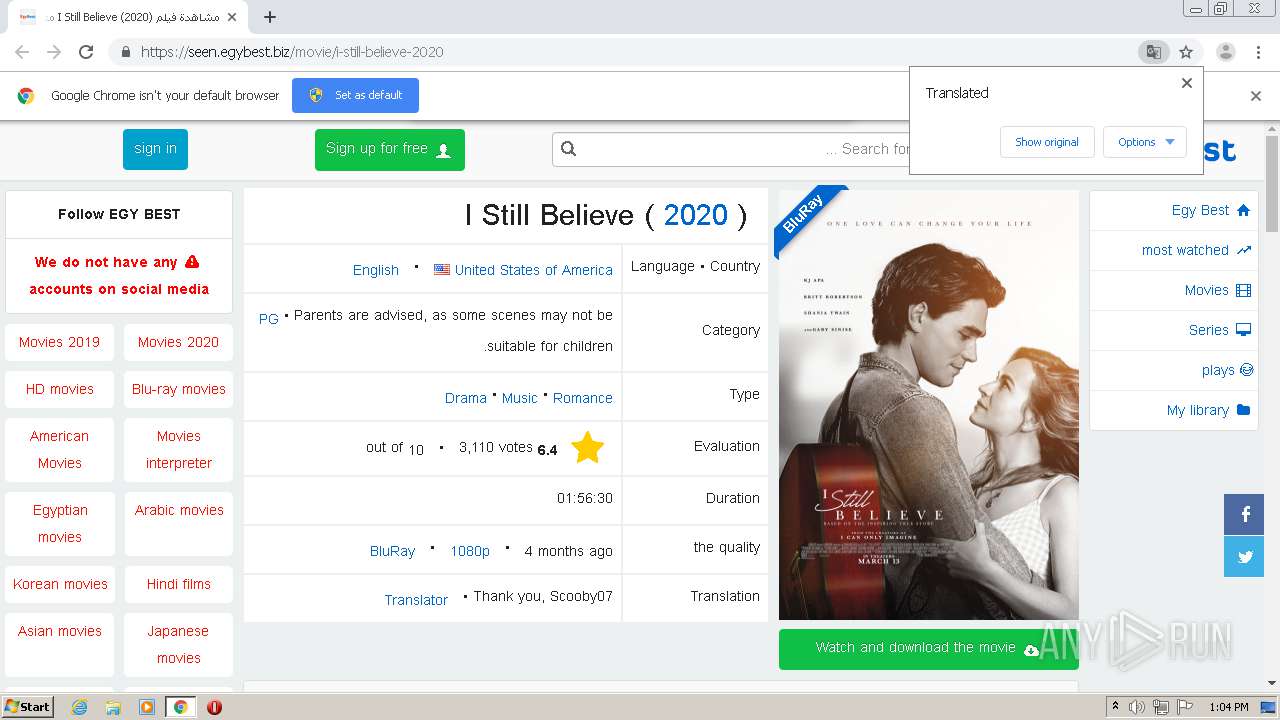
Task: Click the sign in button
Action: pyautogui.click(x=155, y=149)
